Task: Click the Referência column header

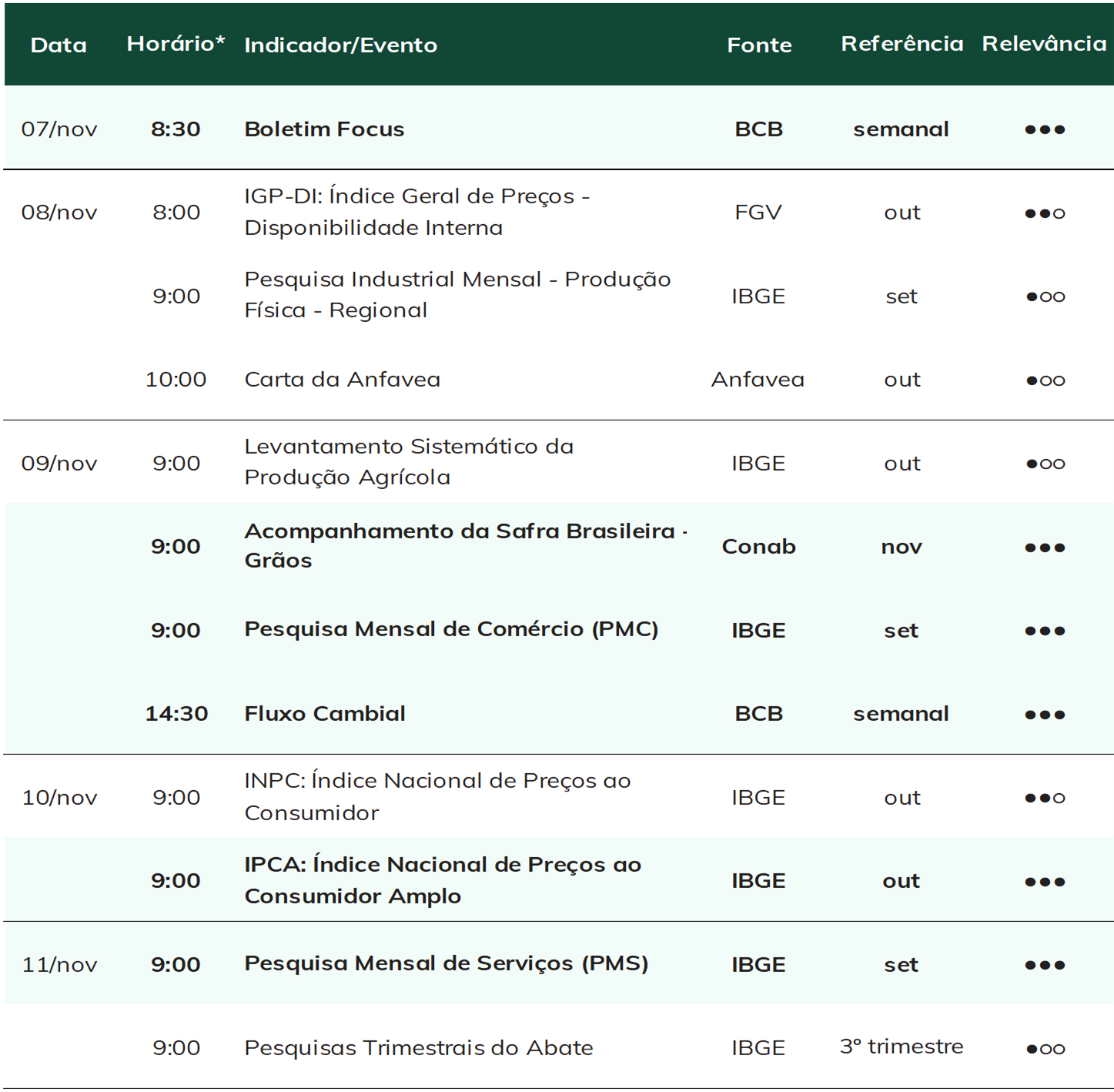Action: tap(902, 44)
